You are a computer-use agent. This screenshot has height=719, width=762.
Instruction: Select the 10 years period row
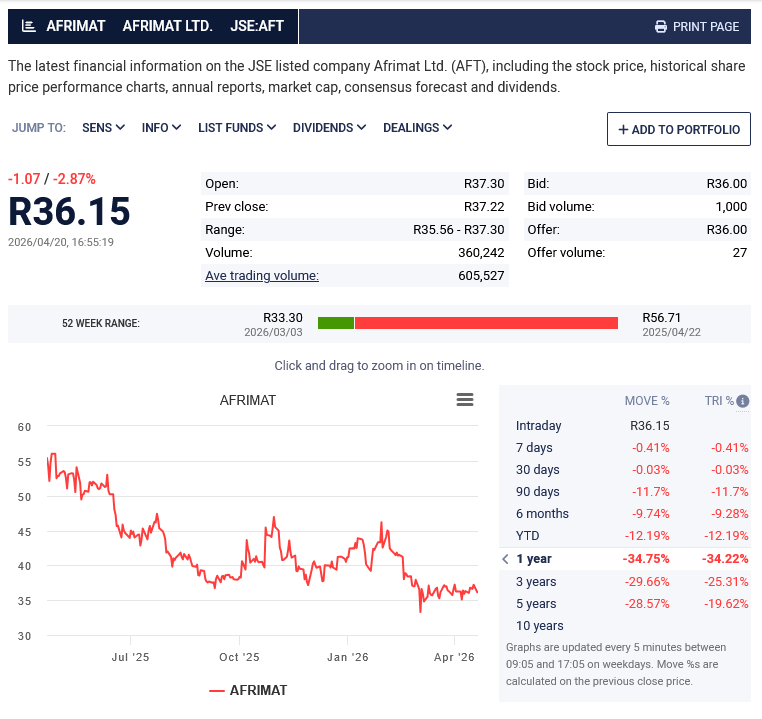624,626
